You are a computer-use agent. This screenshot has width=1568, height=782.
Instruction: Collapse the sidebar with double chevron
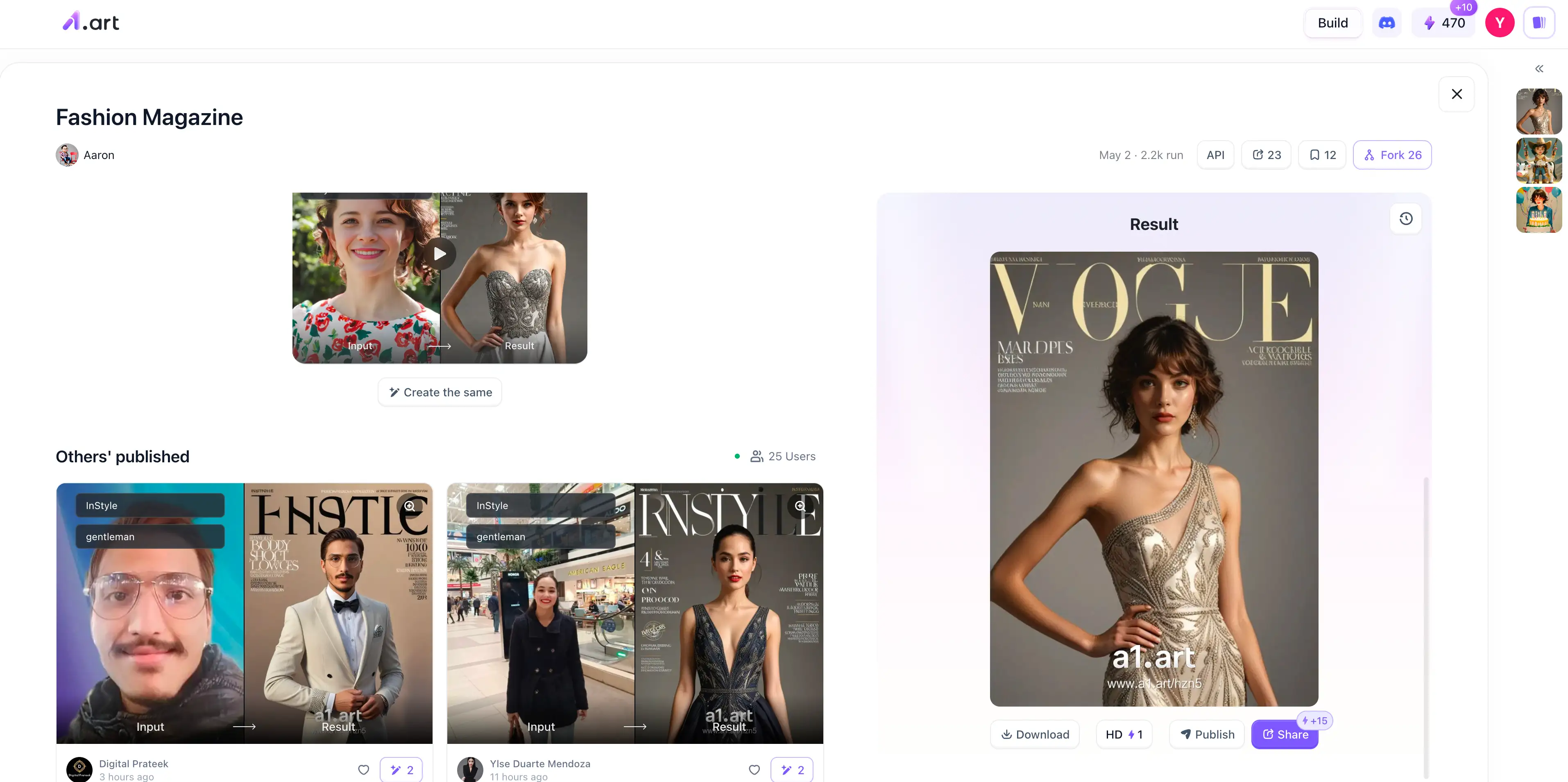coord(1539,69)
